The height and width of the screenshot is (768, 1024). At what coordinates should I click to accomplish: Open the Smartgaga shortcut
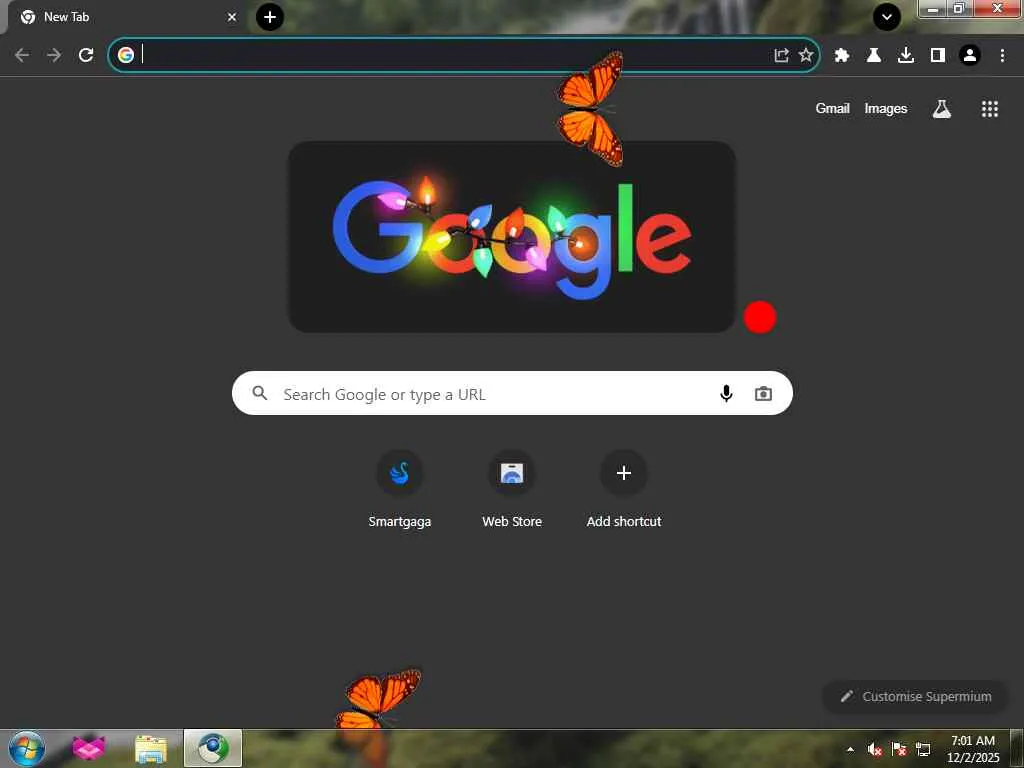[400, 490]
